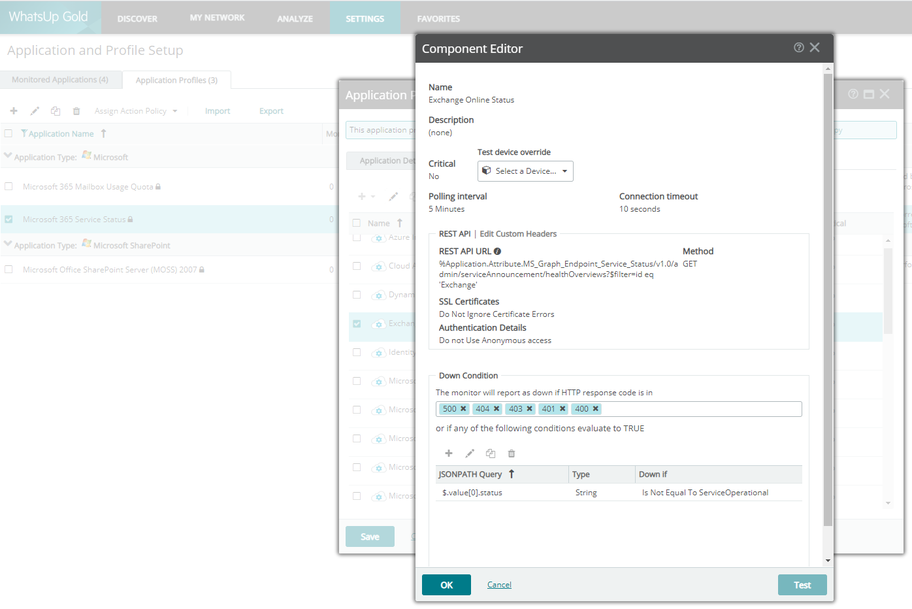
Task: Collapse Application Type Microsoft group
Action: coord(8,156)
